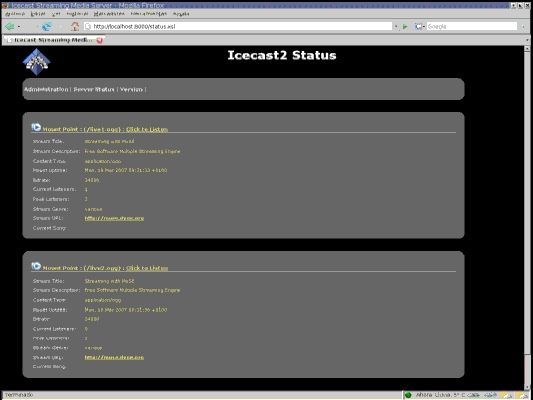Open the first menu in the menu bar
The height and width of the screenshot is (400, 533).
15,14
